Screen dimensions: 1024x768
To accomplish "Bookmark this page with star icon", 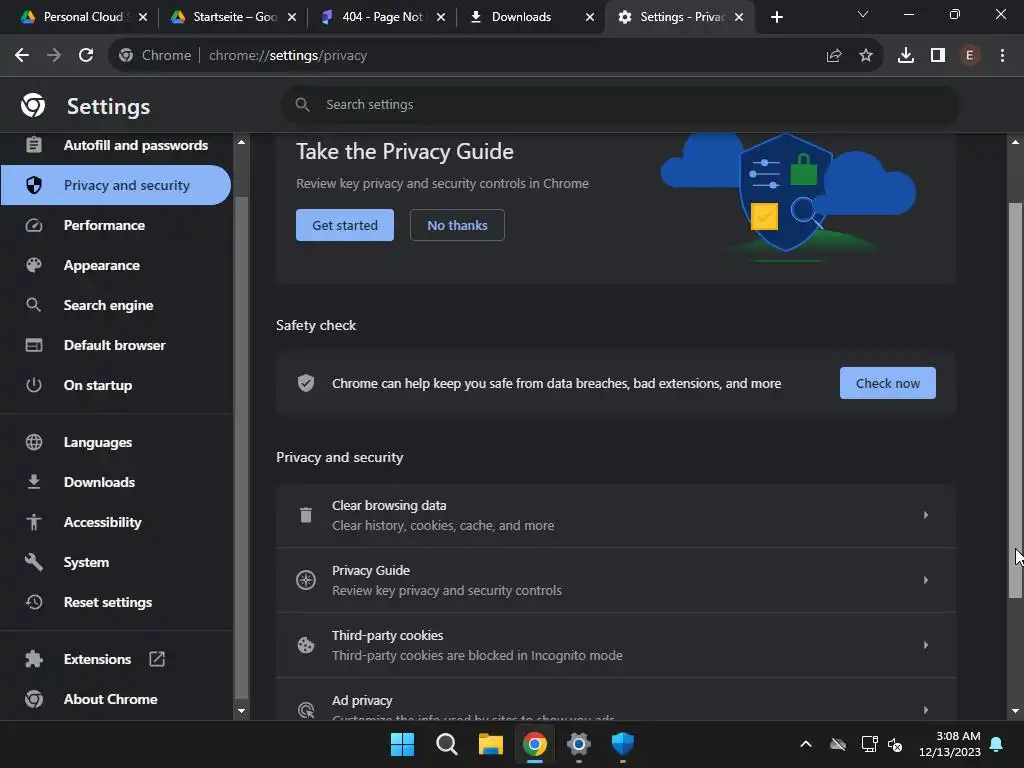I will [866, 56].
